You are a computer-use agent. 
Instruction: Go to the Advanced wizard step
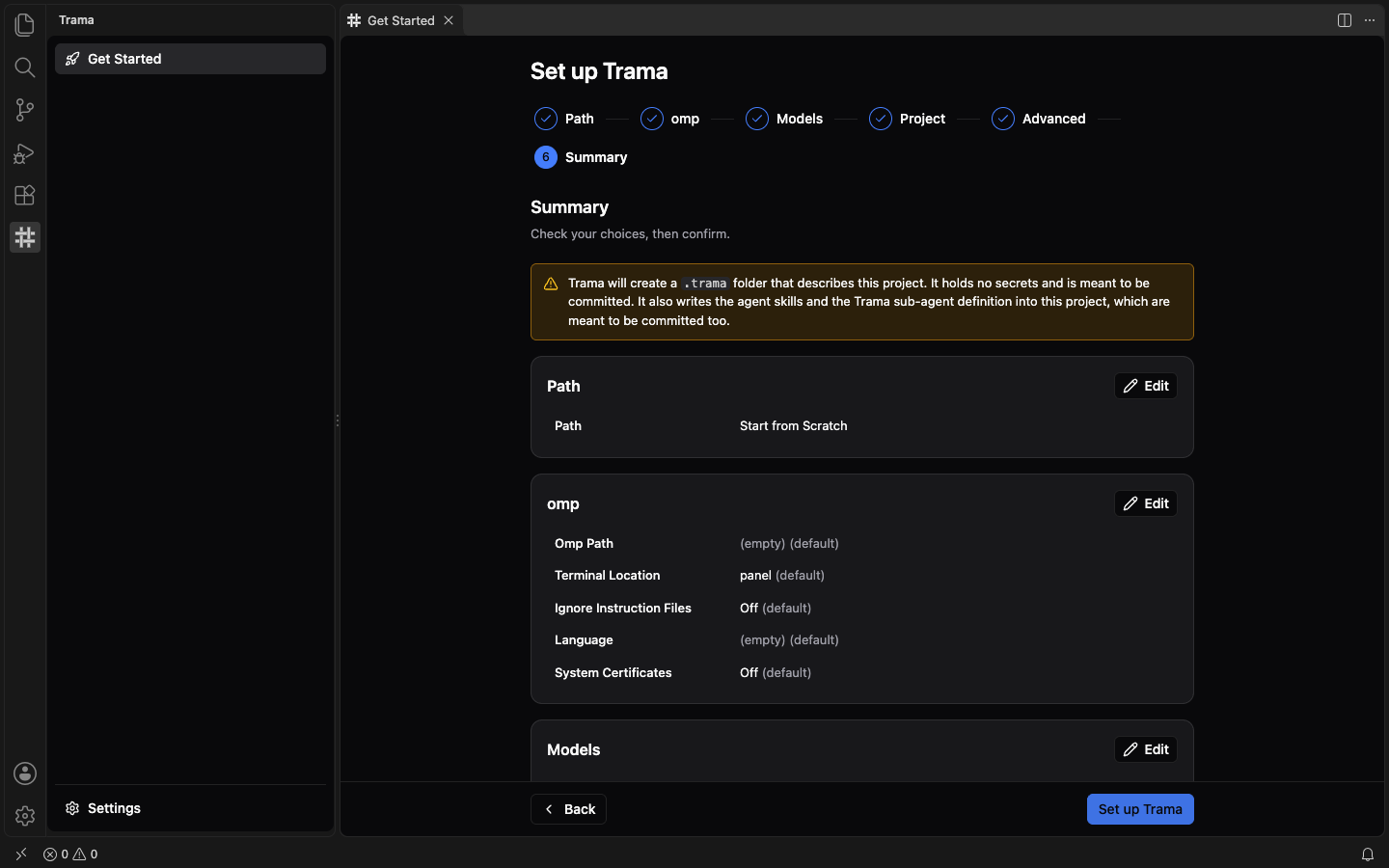coord(1039,119)
